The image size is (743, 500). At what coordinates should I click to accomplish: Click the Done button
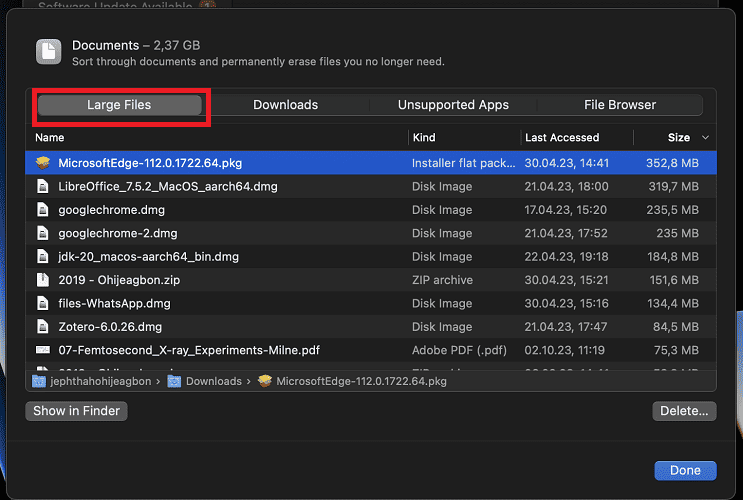pyautogui.click(x=685, y=470)
